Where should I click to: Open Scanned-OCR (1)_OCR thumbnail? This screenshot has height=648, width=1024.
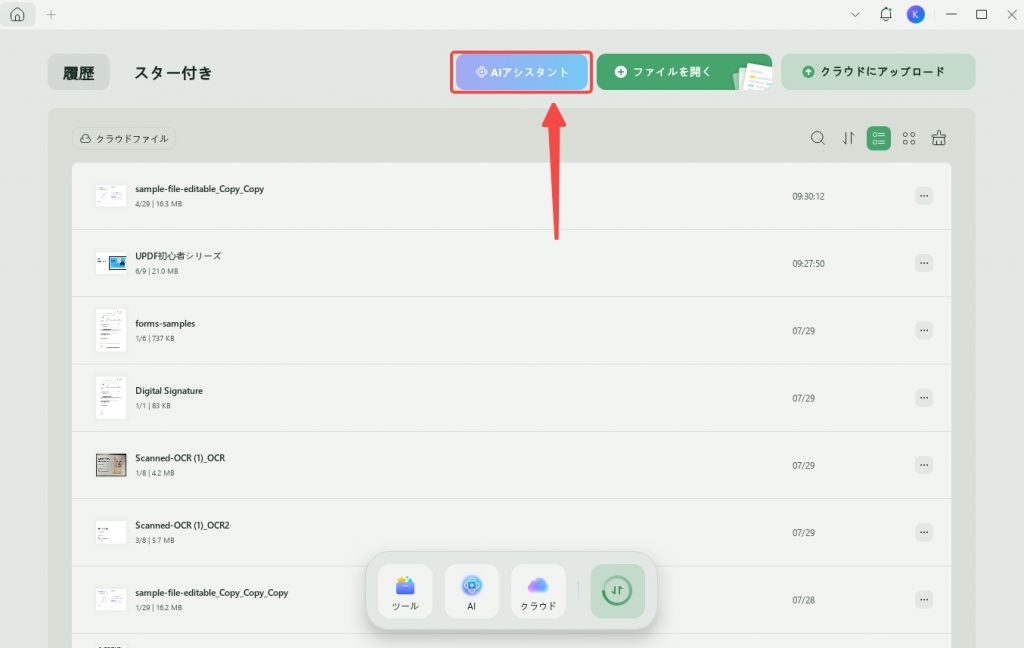(x=111, y=465)
